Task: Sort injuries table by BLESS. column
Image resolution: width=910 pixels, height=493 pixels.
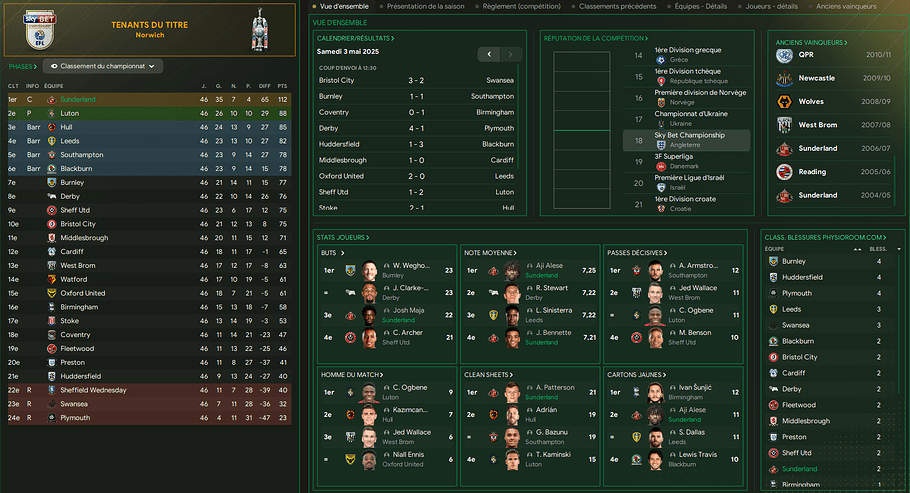Action: (878, 249)
